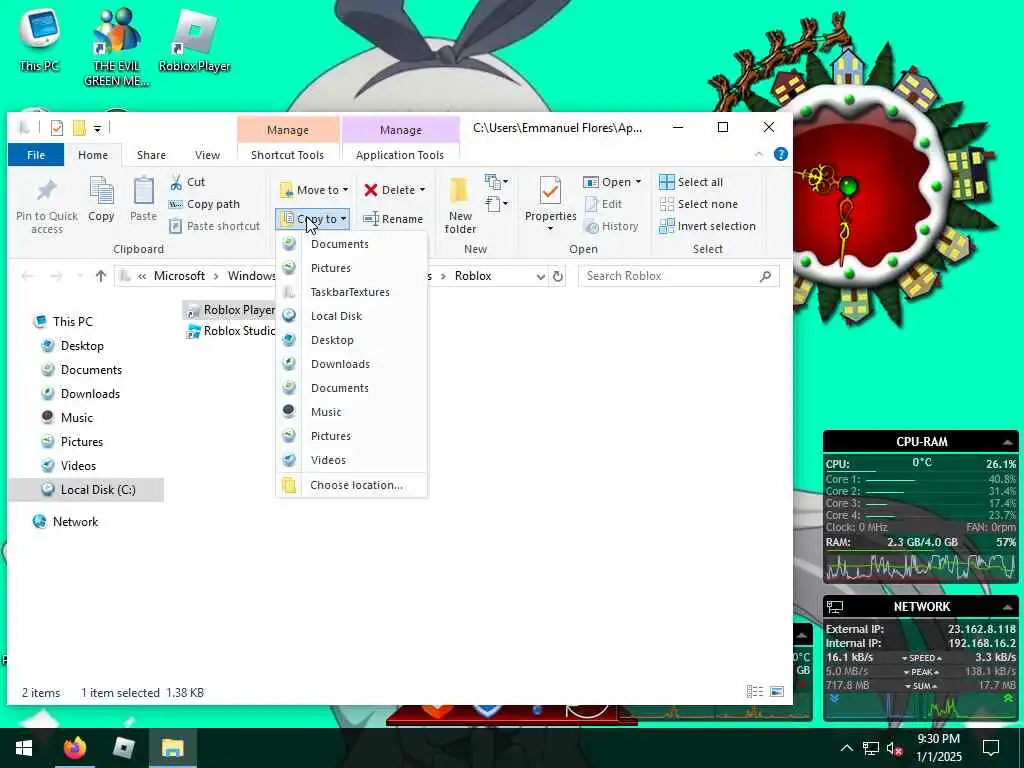The height and width of the screenshot is (768, 1024).
Task: Select Videos in navigation pane
Action: click(78, 466)
